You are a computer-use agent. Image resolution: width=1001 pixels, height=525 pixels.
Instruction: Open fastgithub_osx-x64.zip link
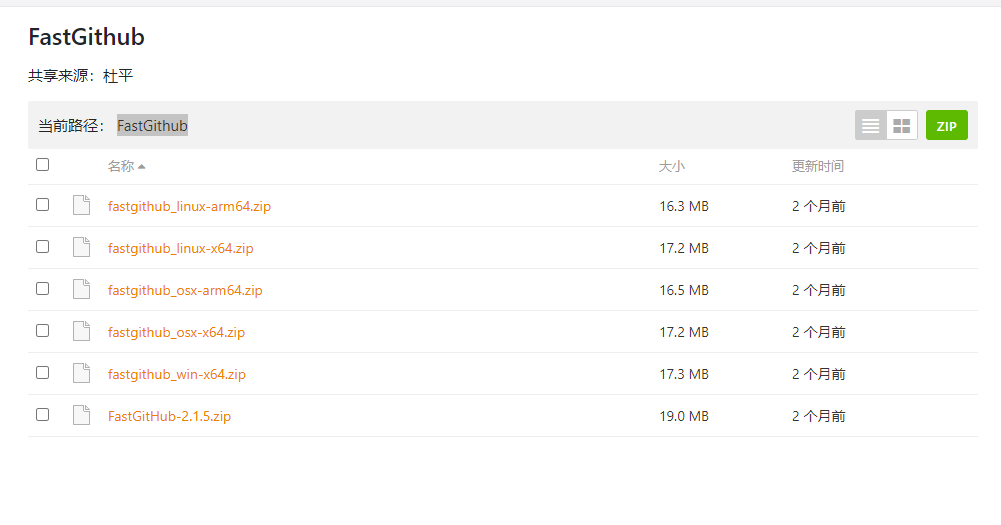pyautogui.click(x=176, y=332)
